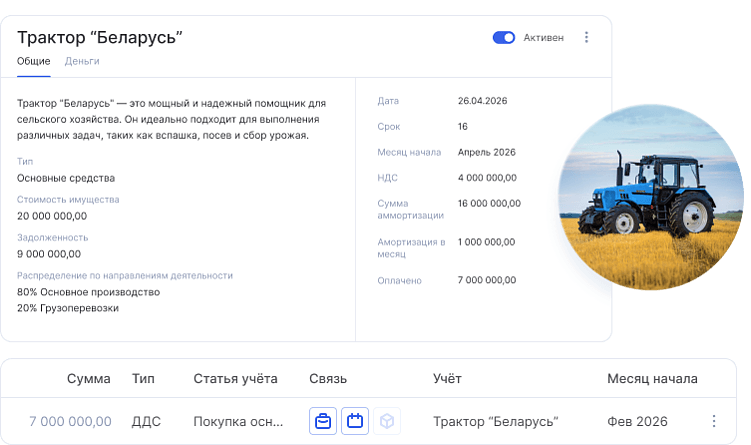Screen dimensions: 751x445
Task: Toggle the Активен switch off
Action: click(x=503, y=37)
